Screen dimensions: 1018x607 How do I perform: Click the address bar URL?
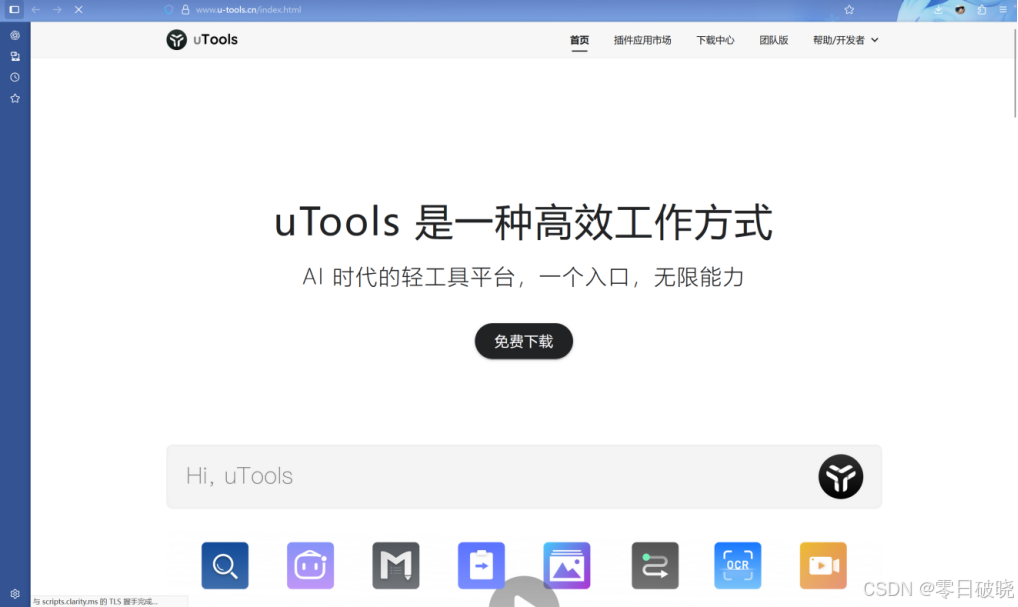(249, 10)
